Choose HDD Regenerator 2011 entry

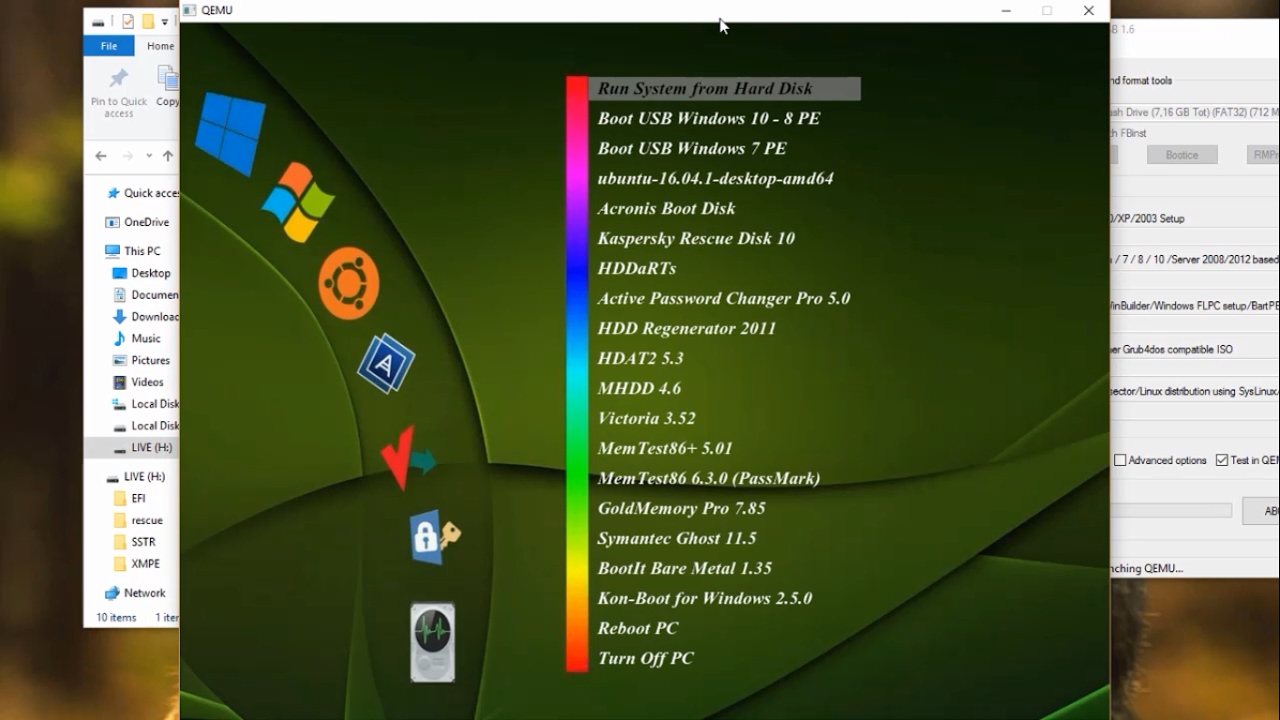click(x=687, y=328)
